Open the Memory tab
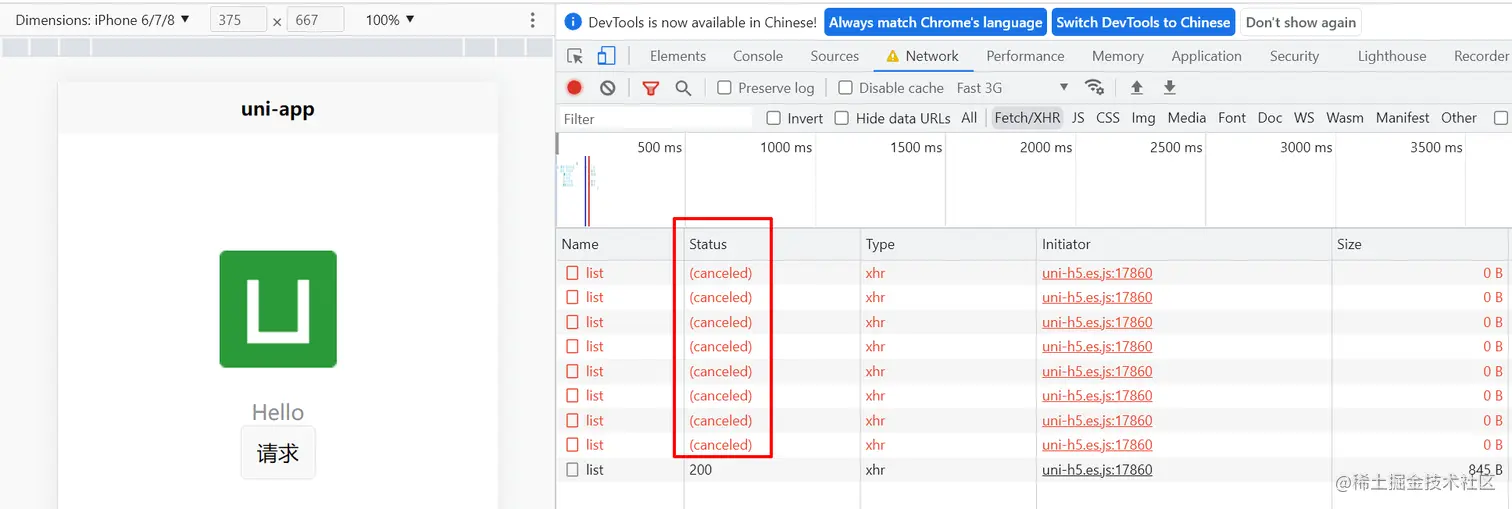The width and height of the screenshot is (1512, 509). 1118,56
